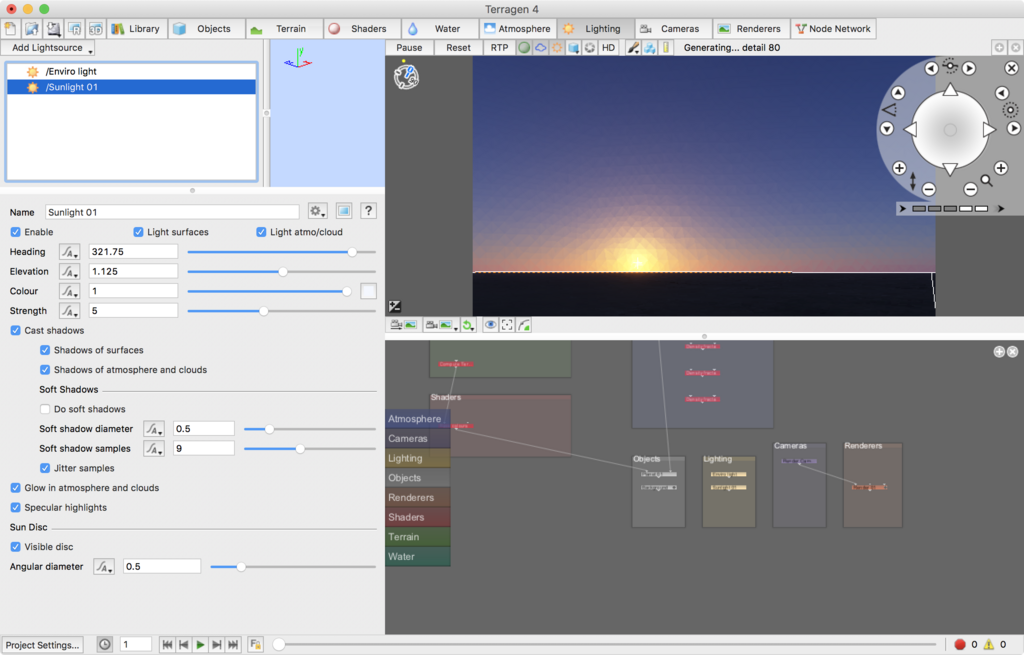Open the Library tab
This screenshot has width=1024, height=655.
(136, 29)
